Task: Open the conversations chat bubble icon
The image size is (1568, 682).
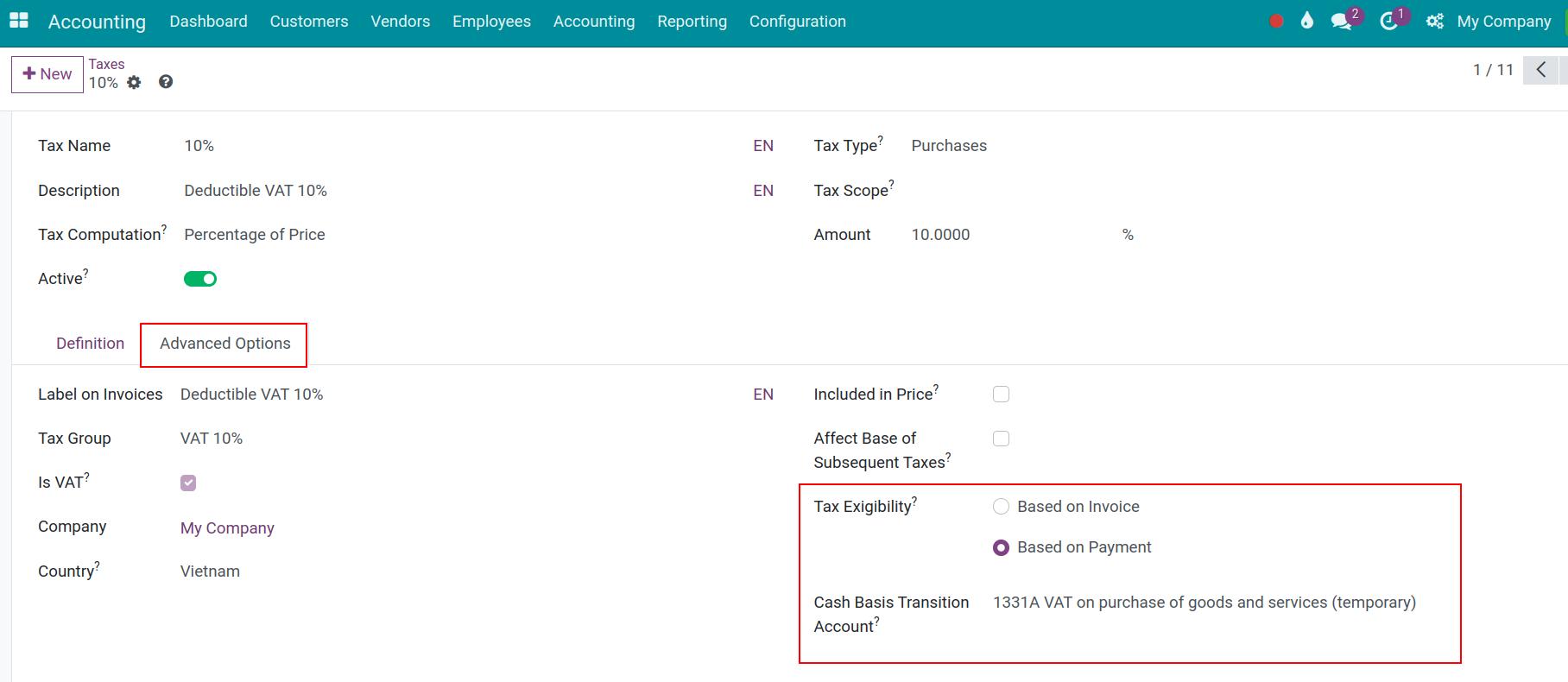Action: 1341,22
